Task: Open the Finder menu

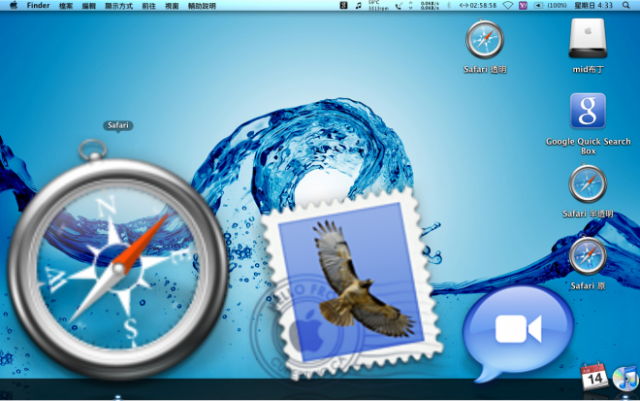Action: (38, 6)
